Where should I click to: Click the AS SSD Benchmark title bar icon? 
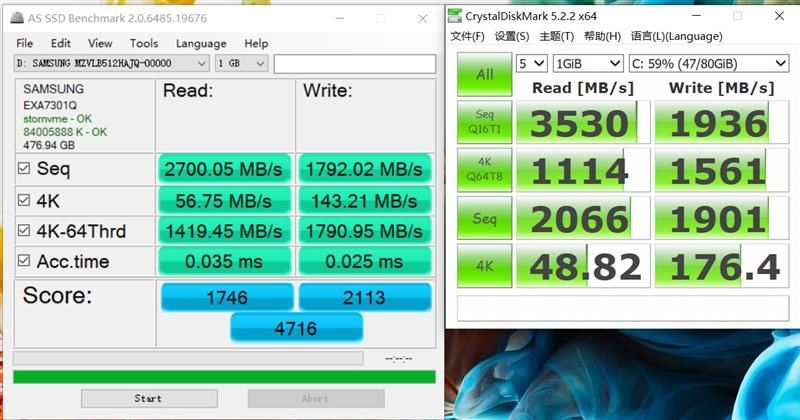[17, 18]
